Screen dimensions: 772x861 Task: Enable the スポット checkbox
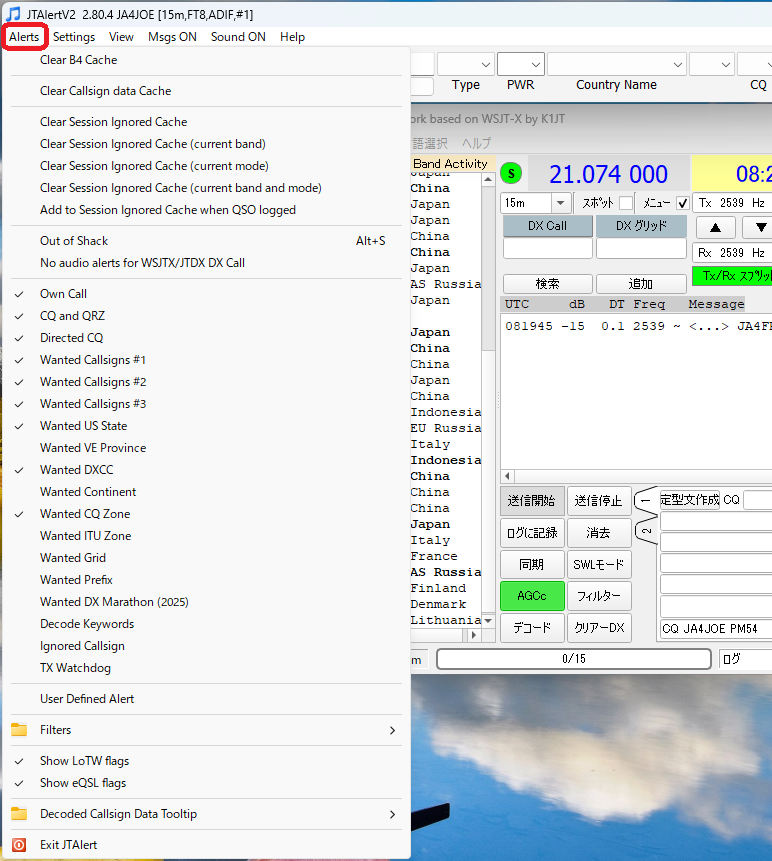pos(625,203)
